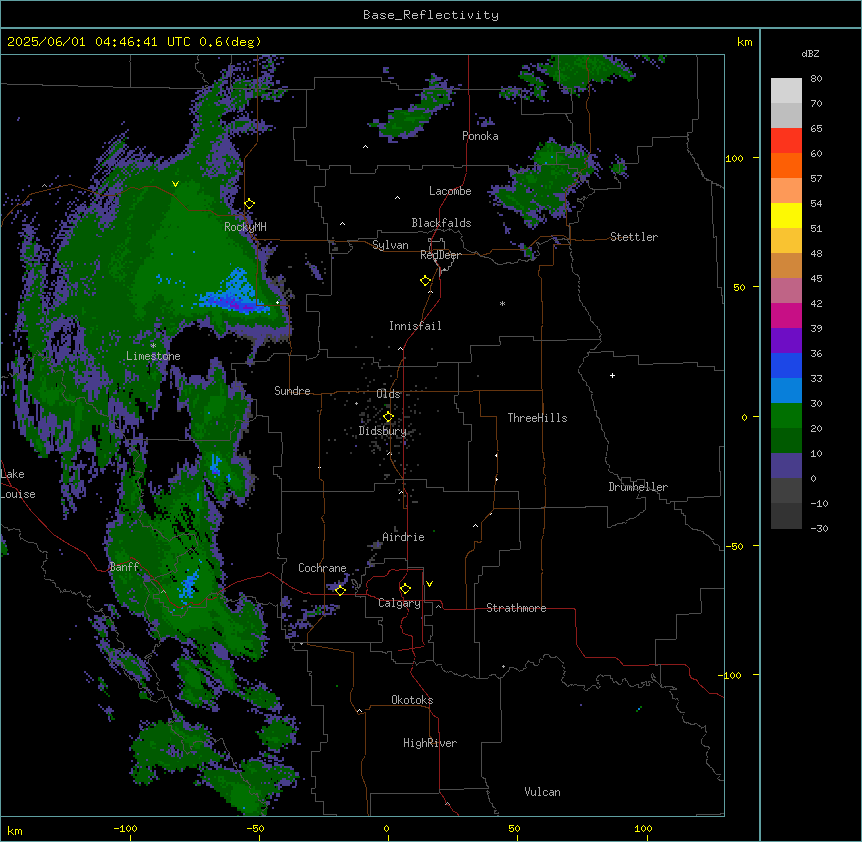
Task: Click the RockyMH label
Action: tap(245, 227)
